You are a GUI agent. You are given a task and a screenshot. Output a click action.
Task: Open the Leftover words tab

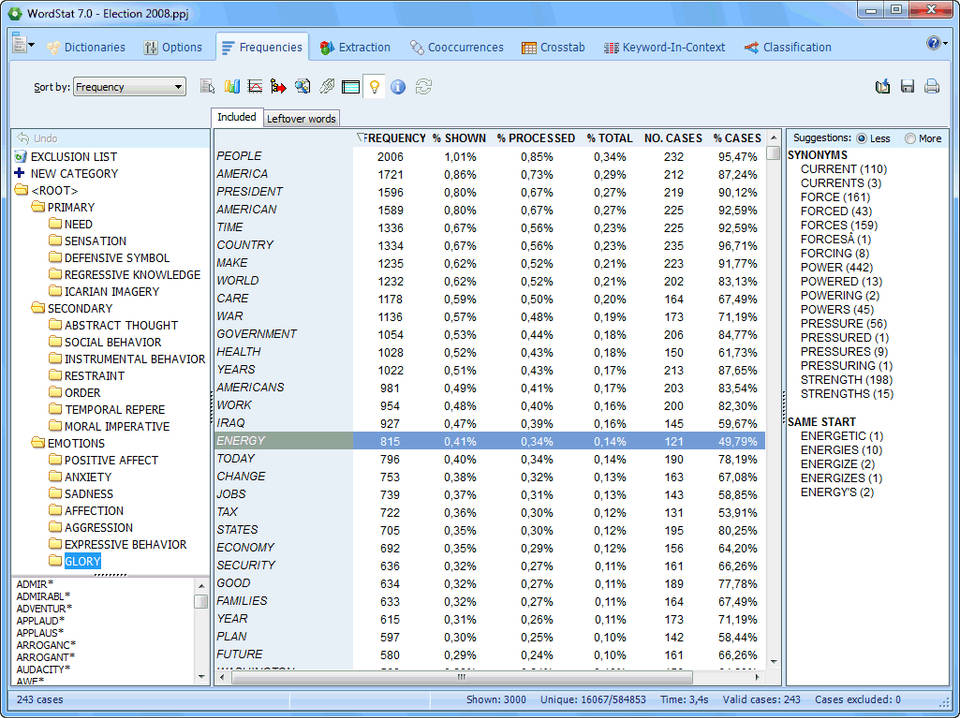pyautogui.click(x=301, y=118)
